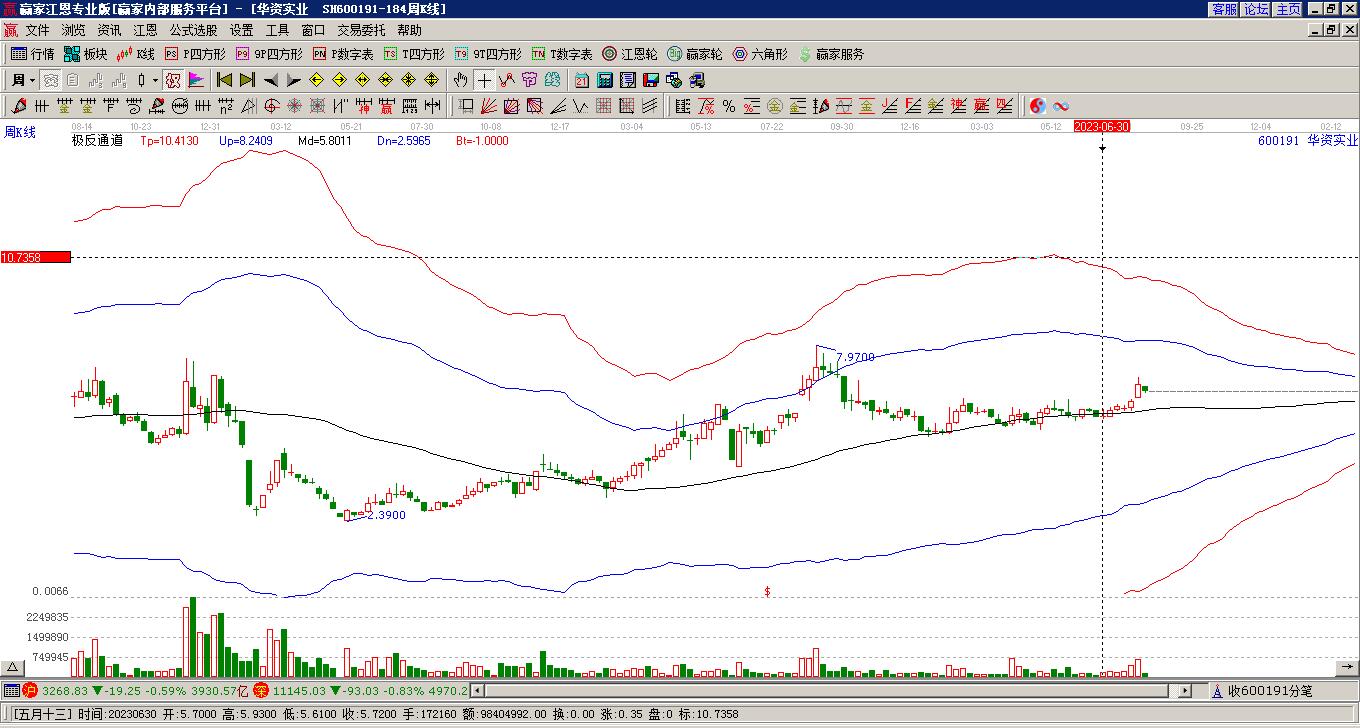Open the 文件 menu
Image resolution: width=1360 pixels, height=728 pixels.
tap(37, 30)
